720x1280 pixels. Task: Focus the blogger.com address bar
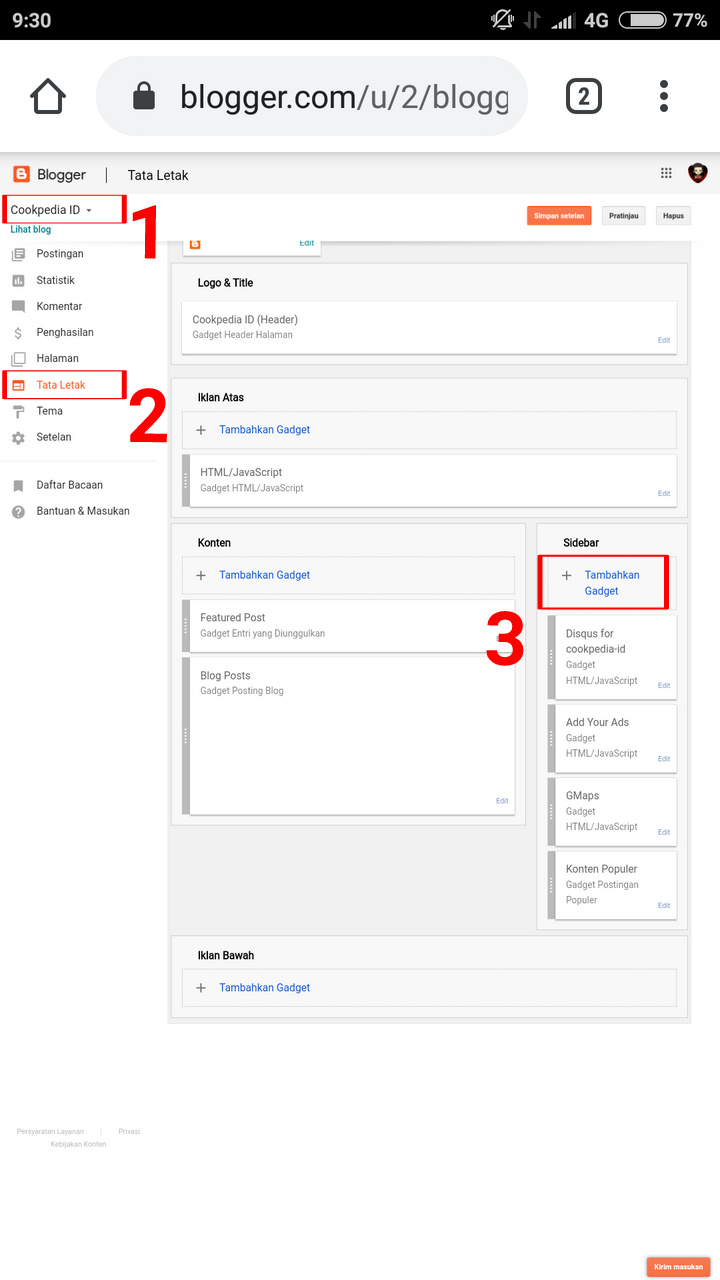tap(312, 96)
